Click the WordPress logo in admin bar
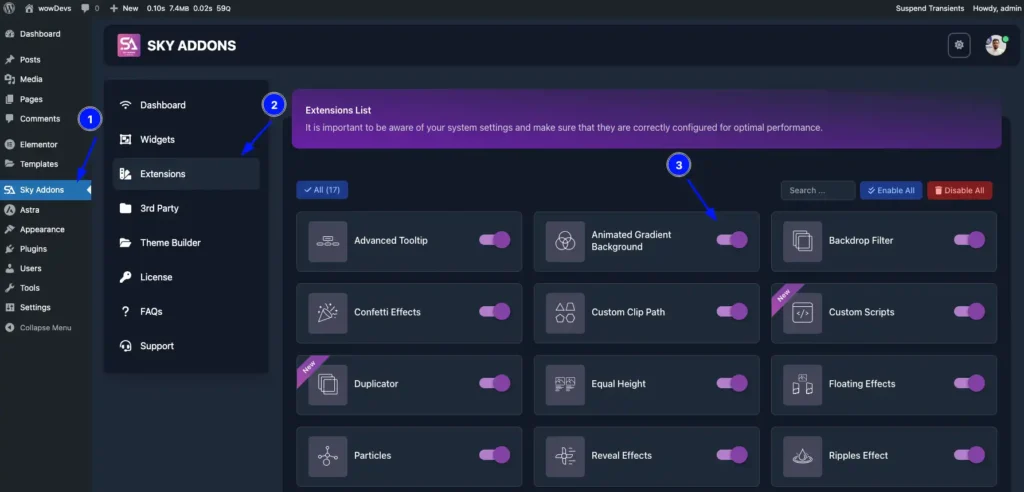The image size is (1024, 492). click(9, 8)
